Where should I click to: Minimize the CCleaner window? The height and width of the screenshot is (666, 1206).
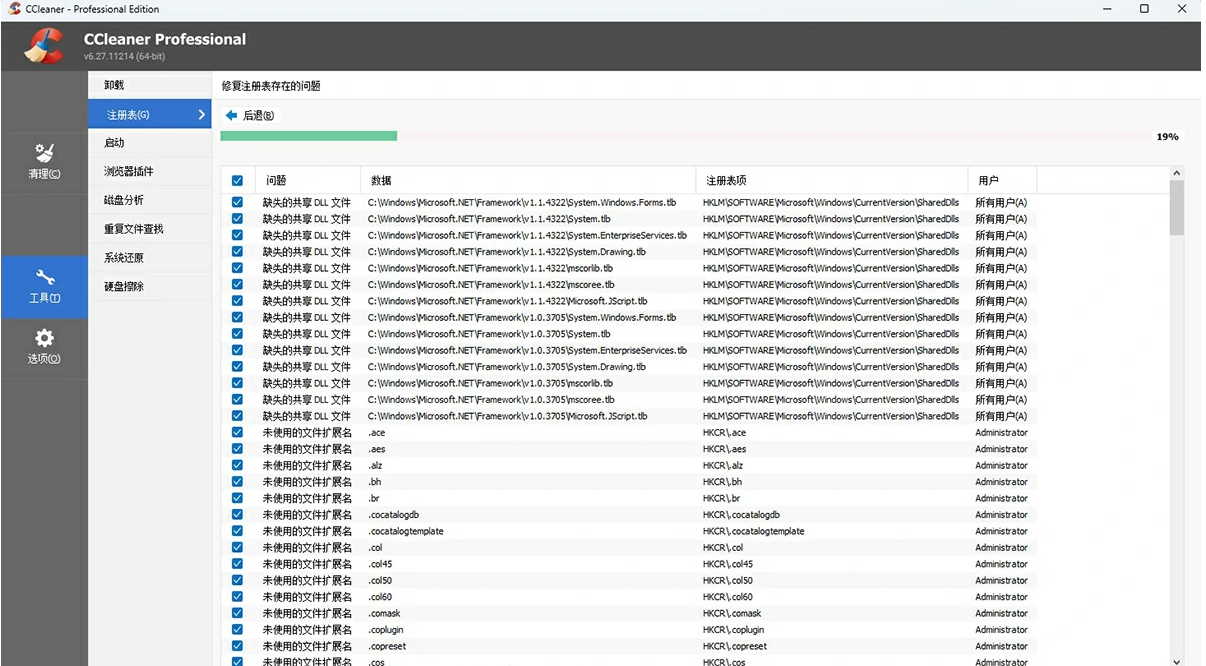point(1107,9)
